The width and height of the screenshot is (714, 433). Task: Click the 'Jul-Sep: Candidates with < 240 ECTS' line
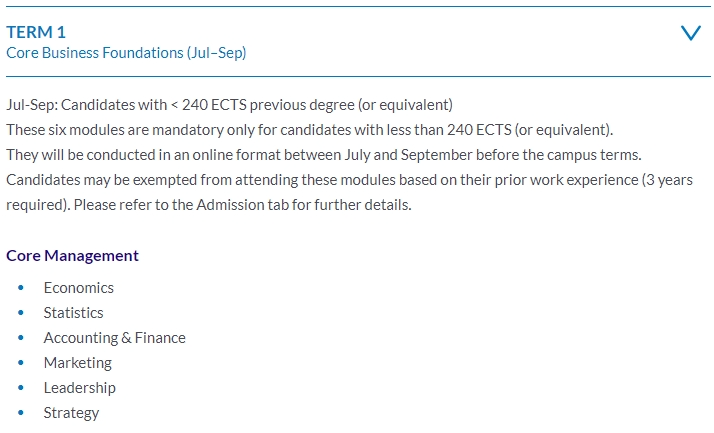pos(230,105)
